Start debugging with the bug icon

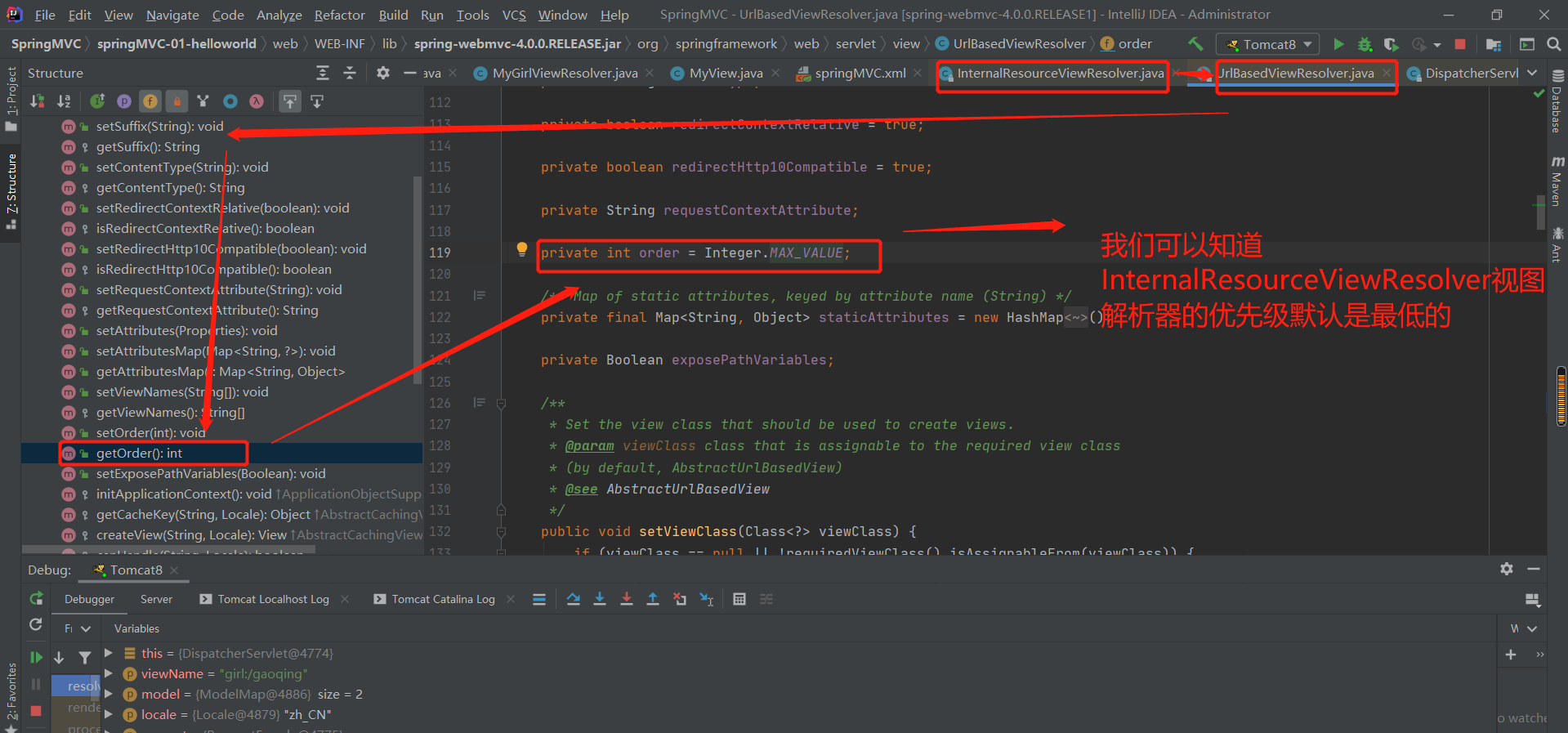(1365, 44)
